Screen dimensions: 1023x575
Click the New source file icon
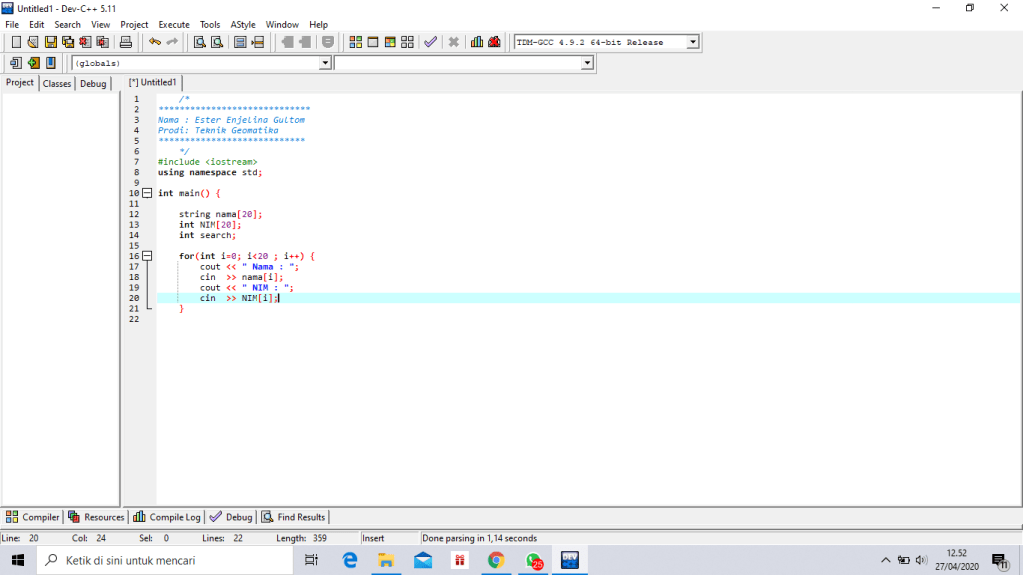(x=16, y=42)
